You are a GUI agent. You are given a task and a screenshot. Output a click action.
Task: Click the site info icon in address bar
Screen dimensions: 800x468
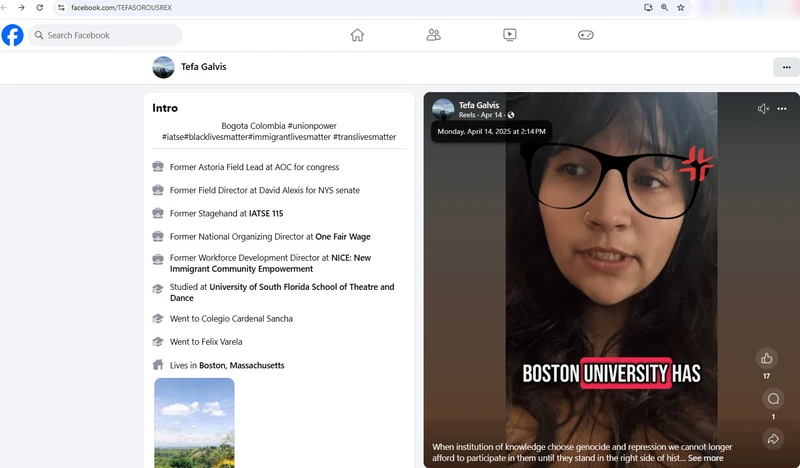[x=61, y=8]
